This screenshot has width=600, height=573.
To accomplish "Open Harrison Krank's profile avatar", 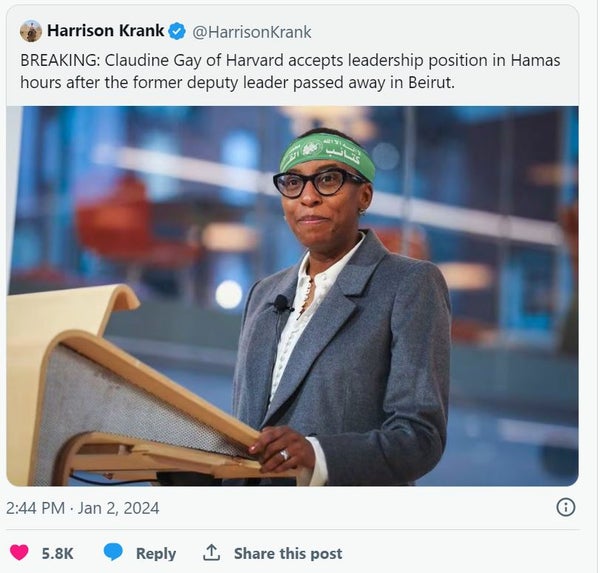I will 31,31.
